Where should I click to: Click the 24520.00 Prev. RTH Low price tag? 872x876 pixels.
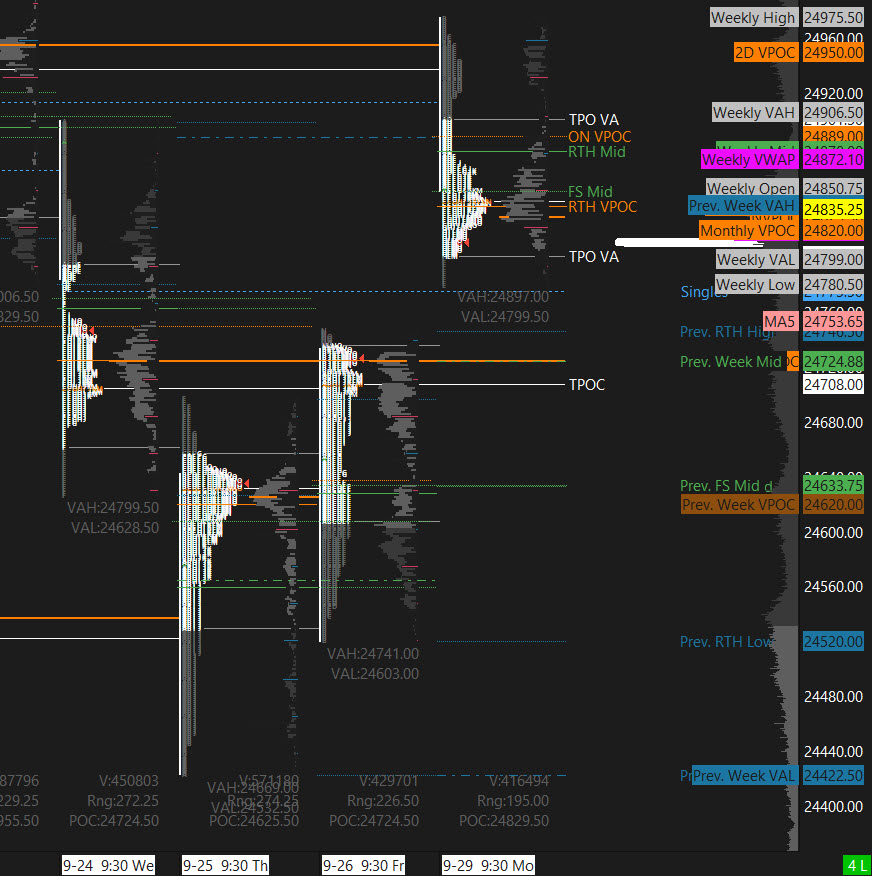[833, 642]
